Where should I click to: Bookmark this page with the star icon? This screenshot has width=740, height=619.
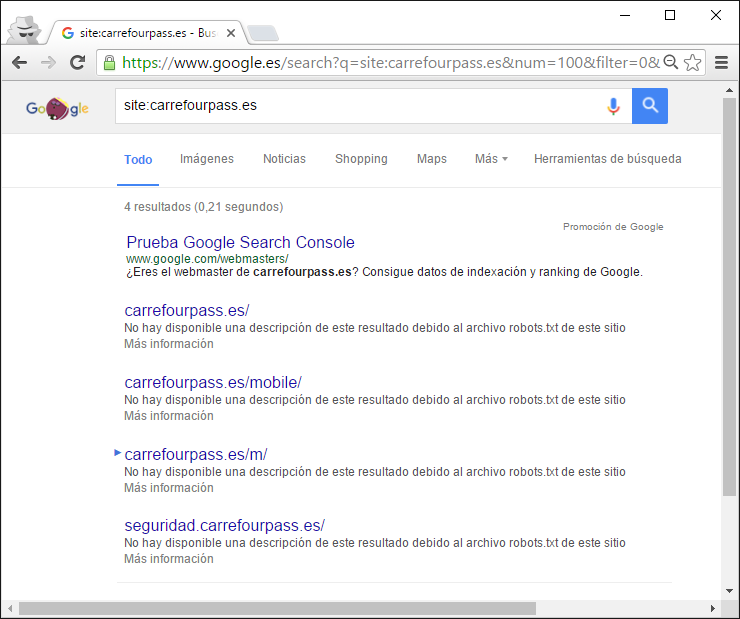pyautogui.click(x=692, y=62)
